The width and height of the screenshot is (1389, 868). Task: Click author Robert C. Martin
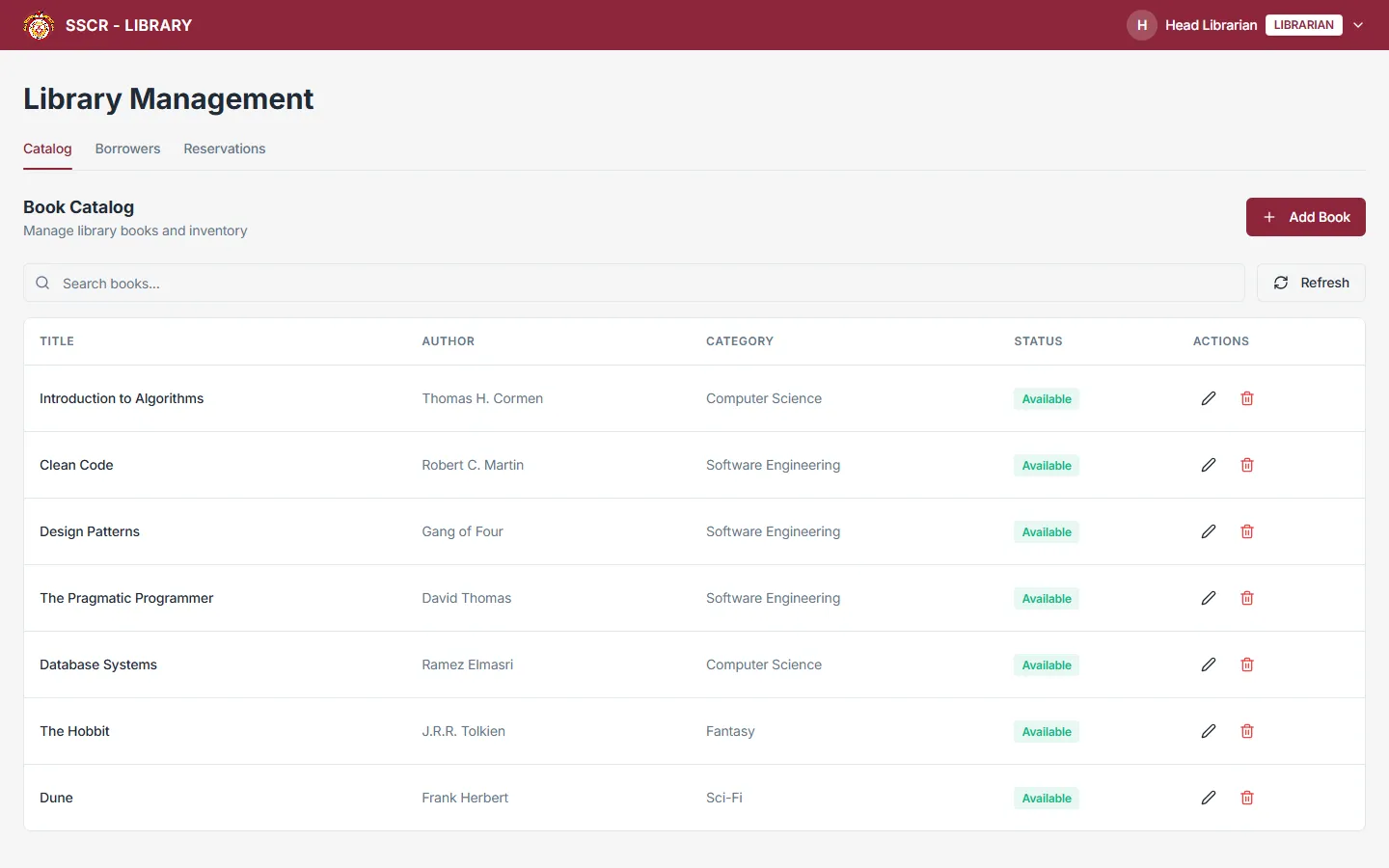tap(473, 465)
